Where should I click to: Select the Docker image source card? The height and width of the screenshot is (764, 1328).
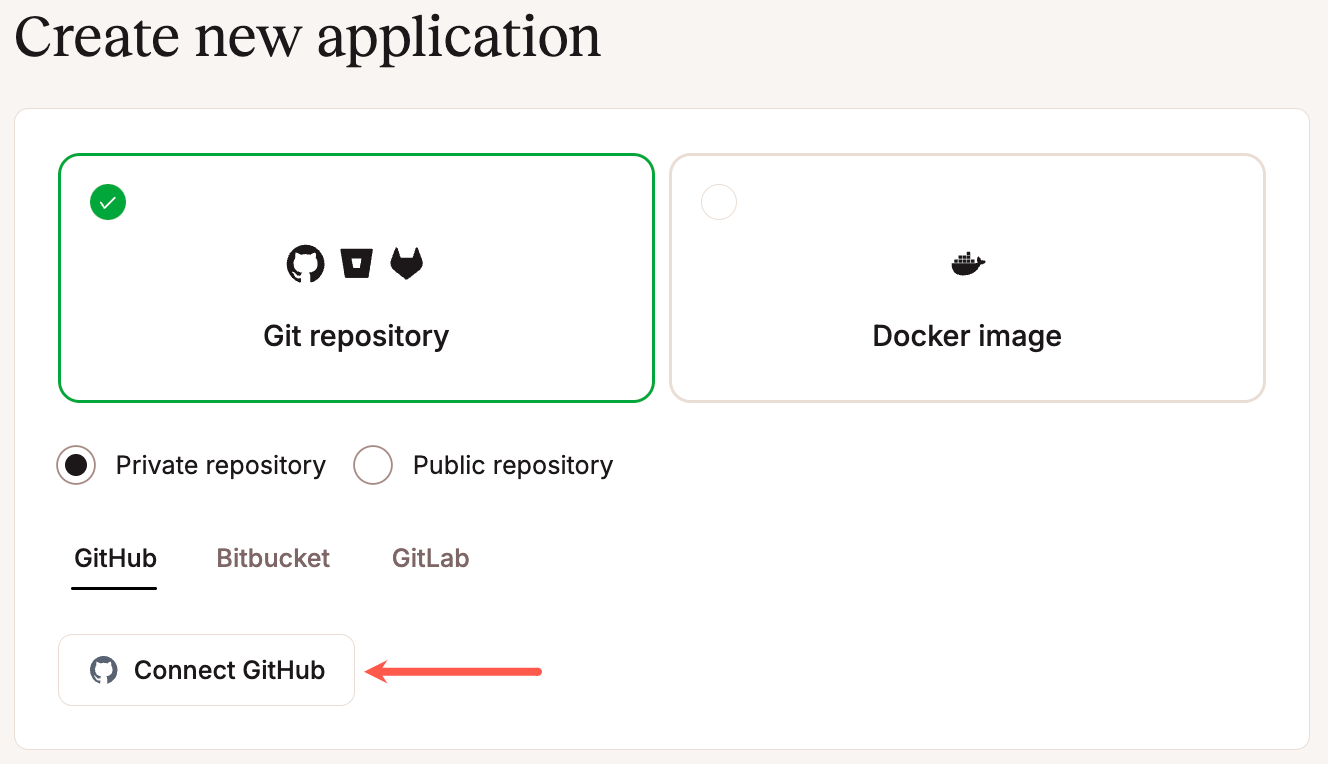tap(966, 278)
